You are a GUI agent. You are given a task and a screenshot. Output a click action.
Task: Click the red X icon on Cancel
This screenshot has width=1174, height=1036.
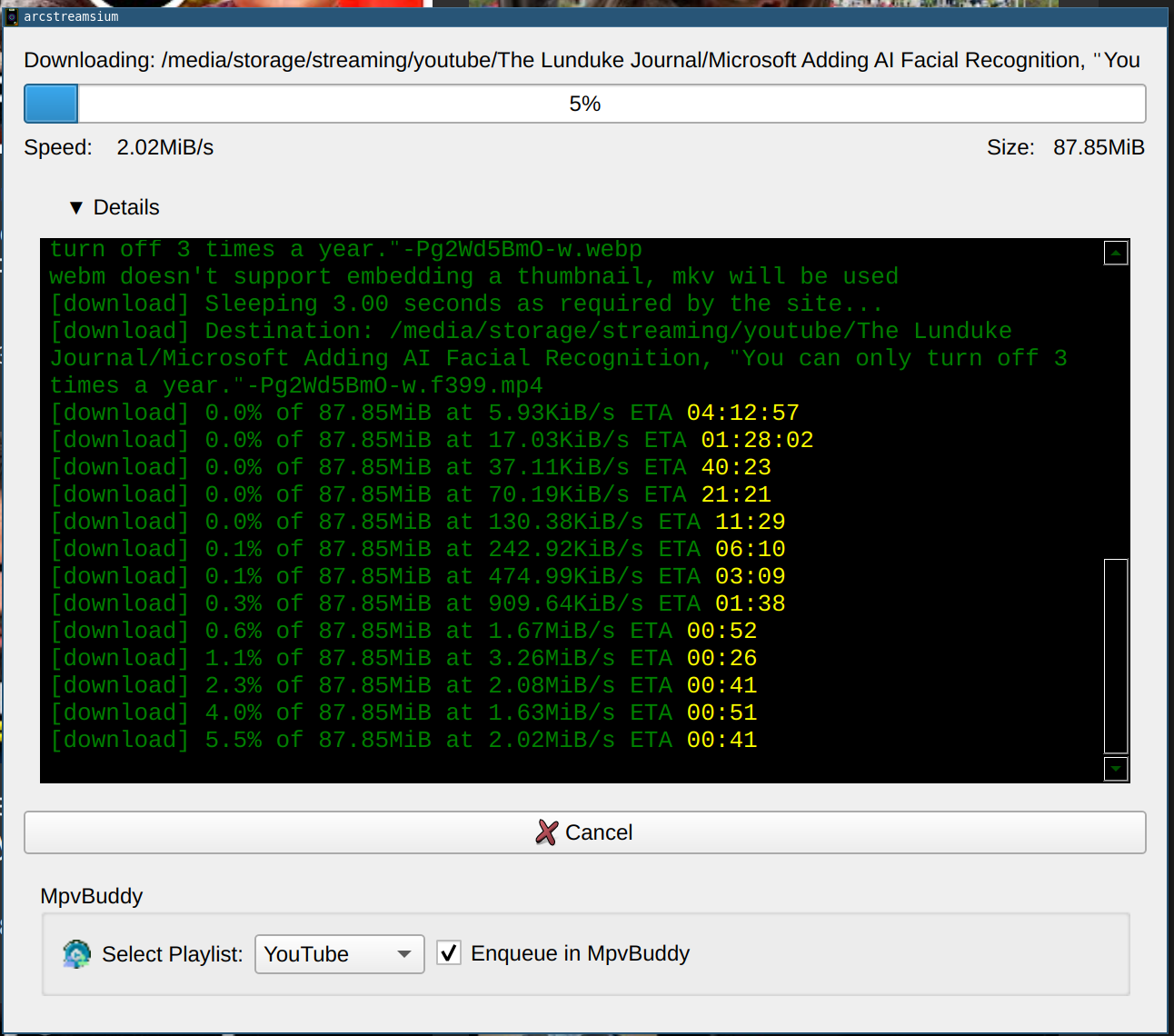546,832
